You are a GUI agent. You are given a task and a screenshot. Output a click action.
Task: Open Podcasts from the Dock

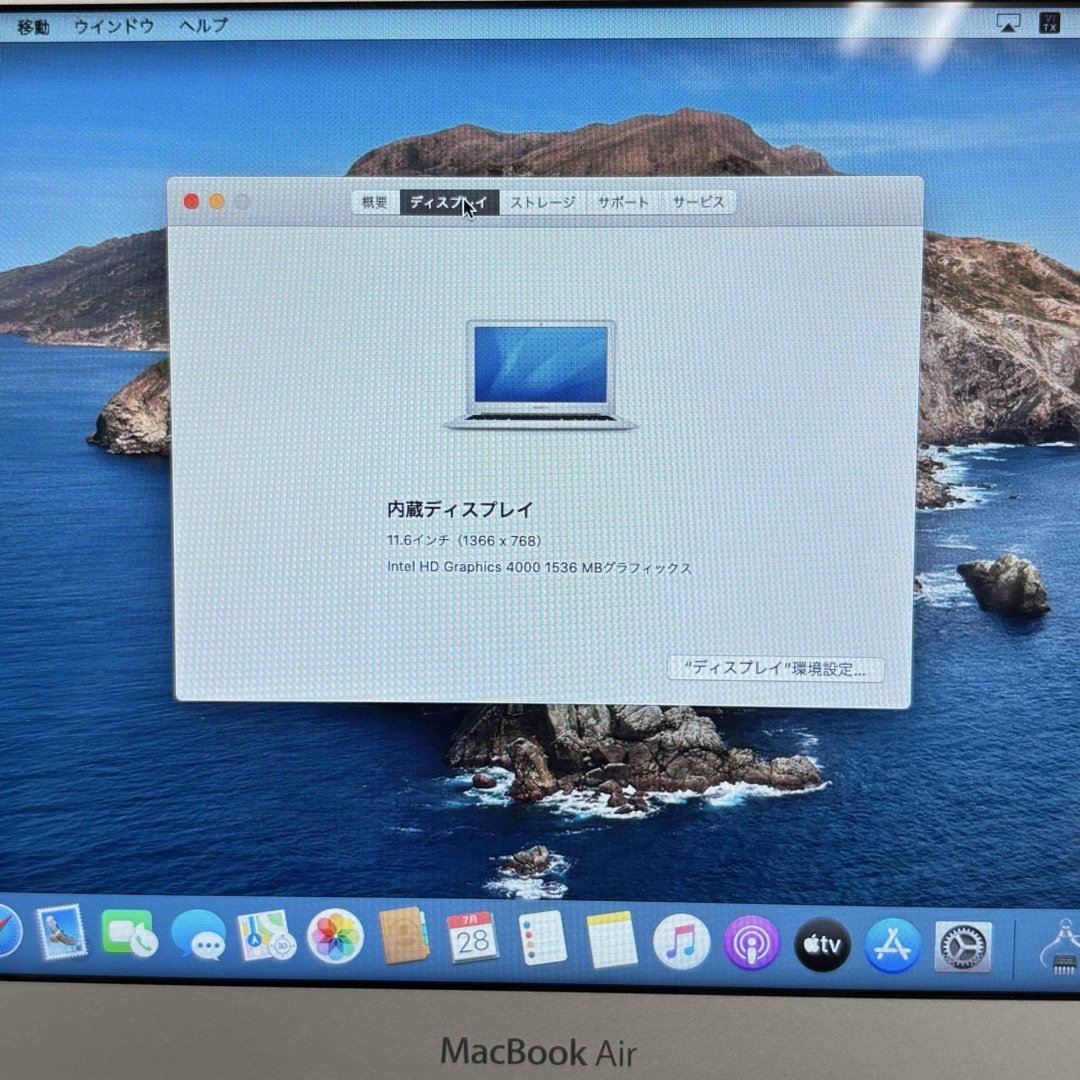coord(751,942)
